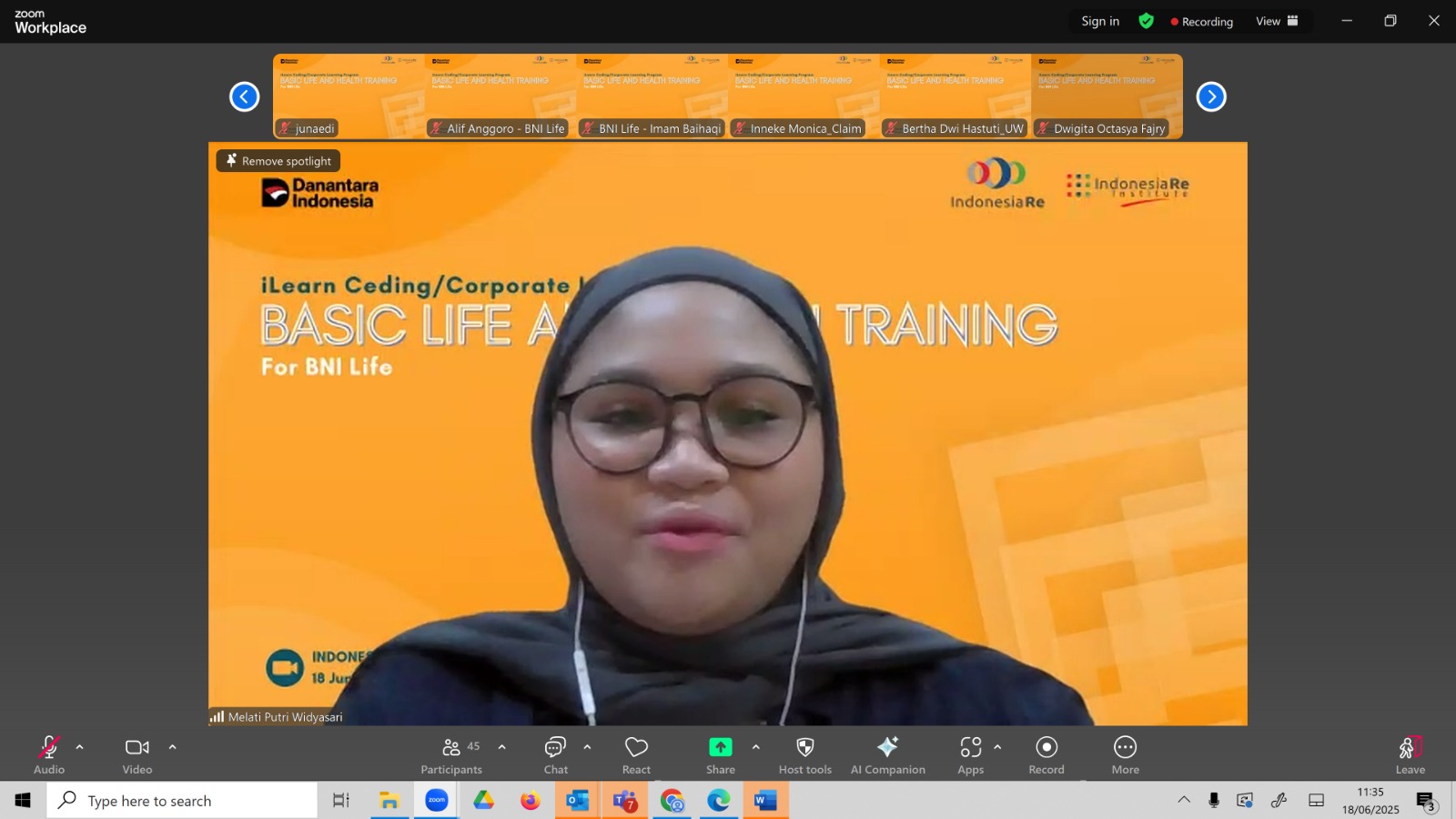
Task: Expand Apps options chevron
Action: tap(997, 747)
